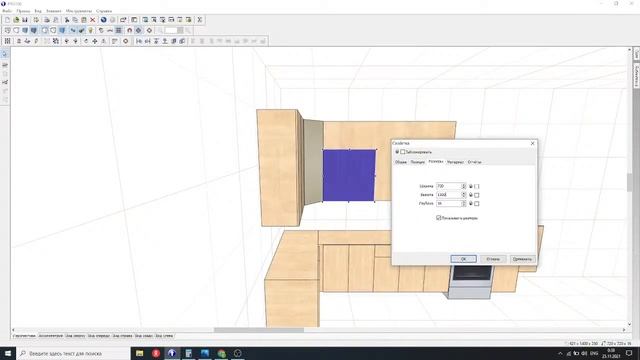Open the Инструменты menu
The image size is (640, 360).
coord(79,11)
